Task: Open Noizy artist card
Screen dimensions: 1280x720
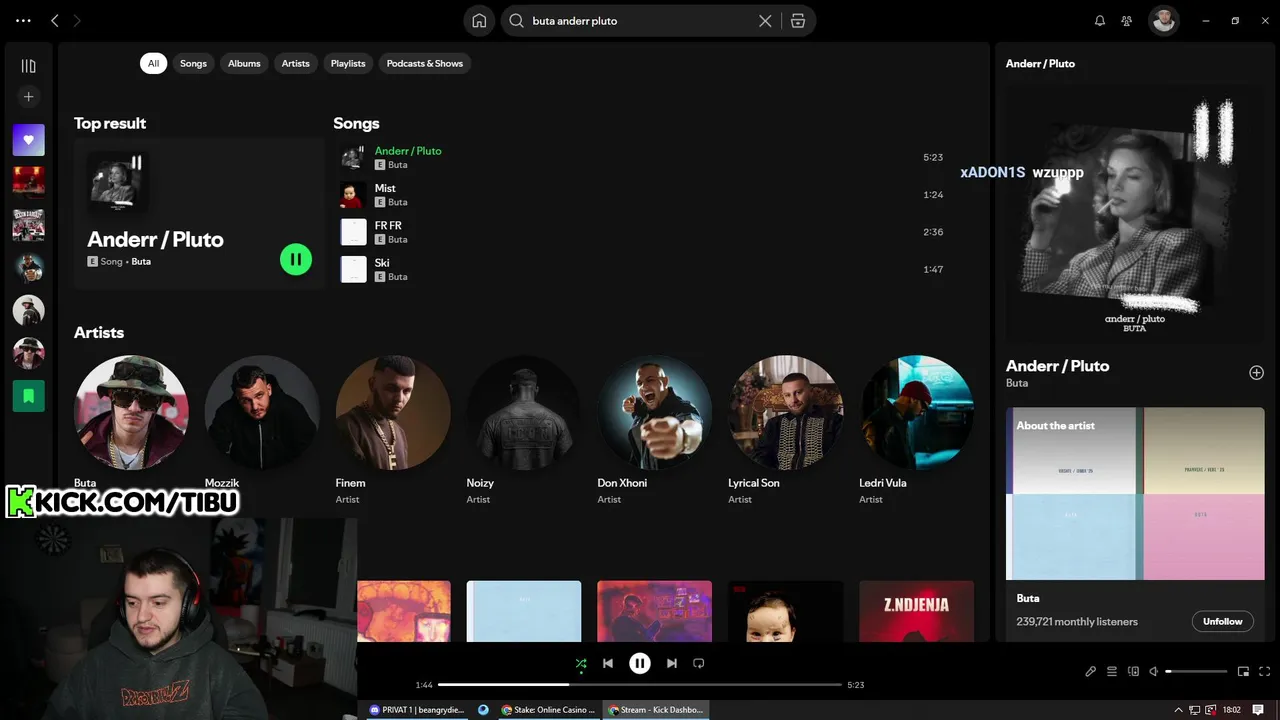Action: click(x=524, y=430)
